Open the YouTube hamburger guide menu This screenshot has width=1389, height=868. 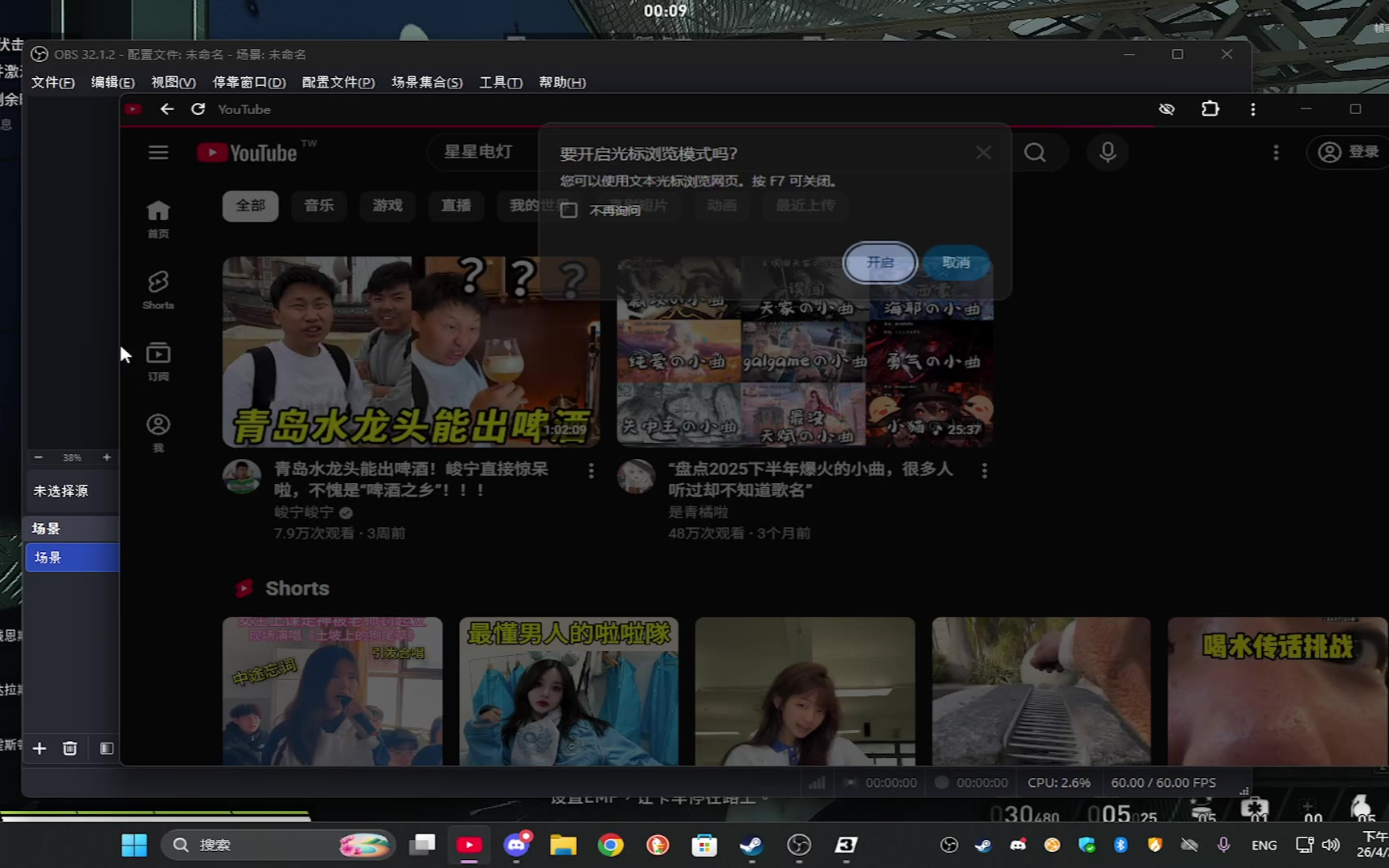[x=158, y=153]
